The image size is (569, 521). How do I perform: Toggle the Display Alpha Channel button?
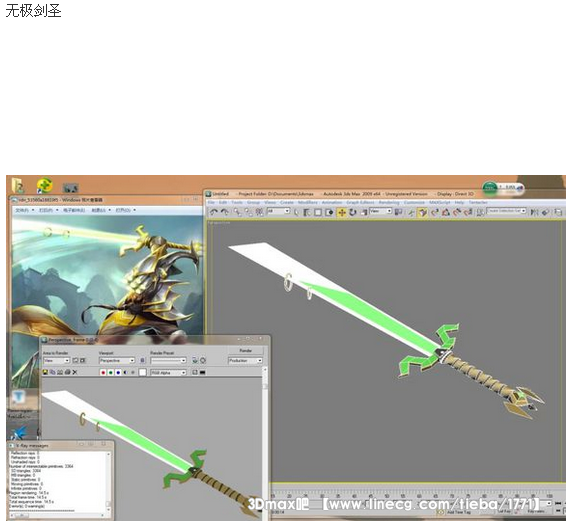click(125, 373)
